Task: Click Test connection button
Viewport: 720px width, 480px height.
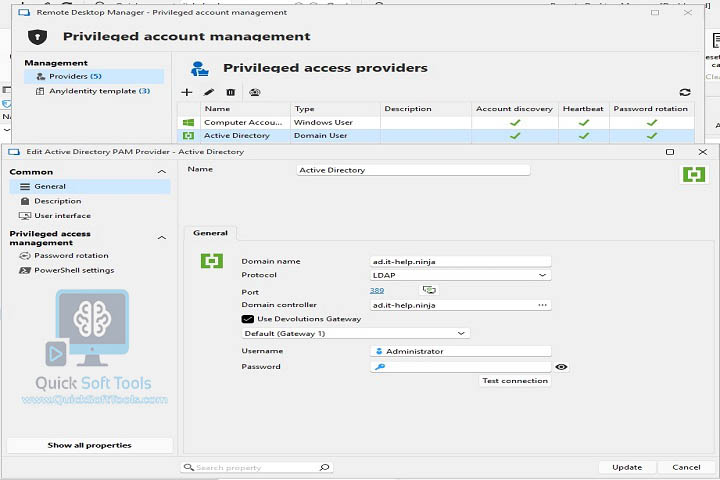Action: 515,381
